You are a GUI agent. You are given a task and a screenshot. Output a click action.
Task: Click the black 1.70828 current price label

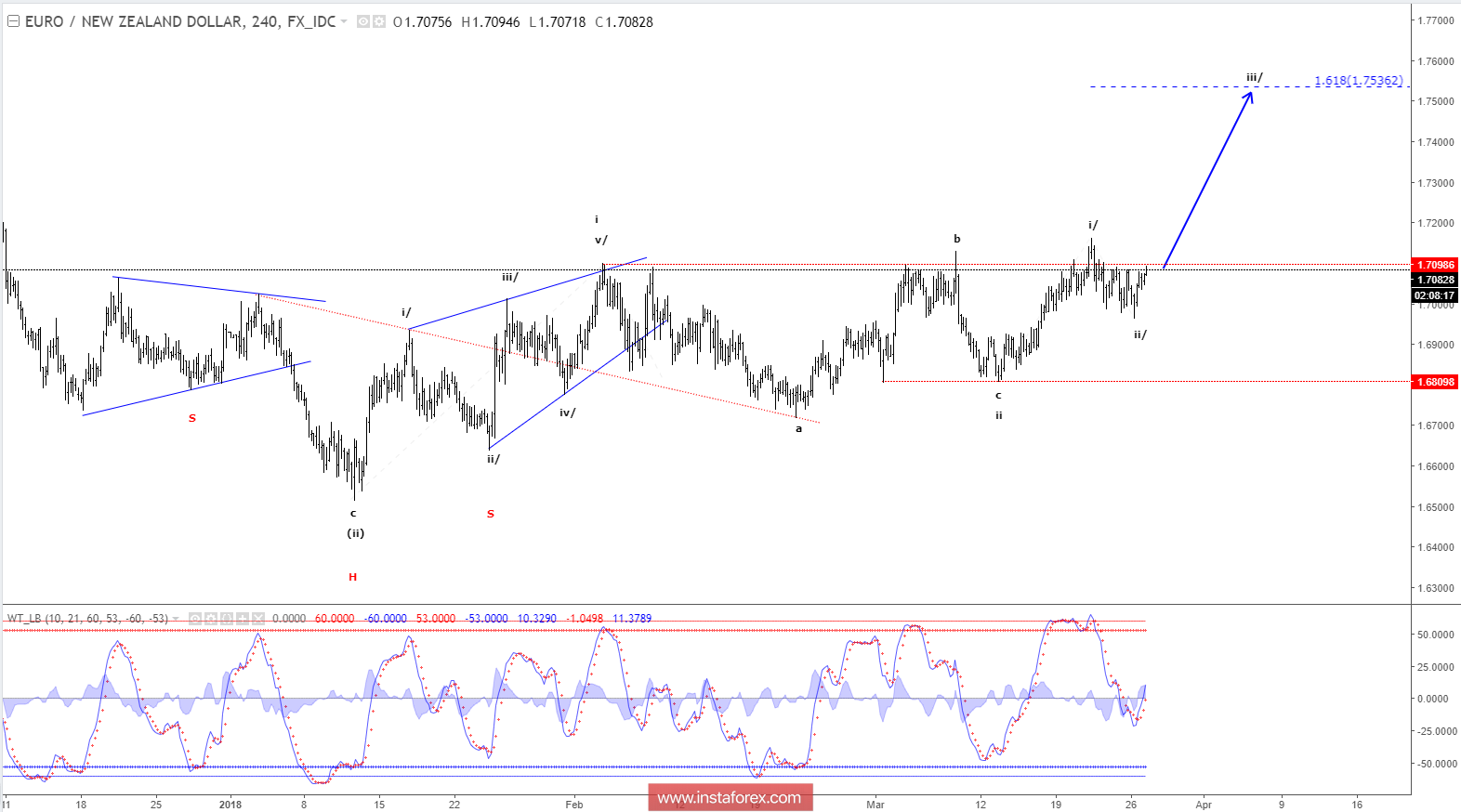[1435, 280]
